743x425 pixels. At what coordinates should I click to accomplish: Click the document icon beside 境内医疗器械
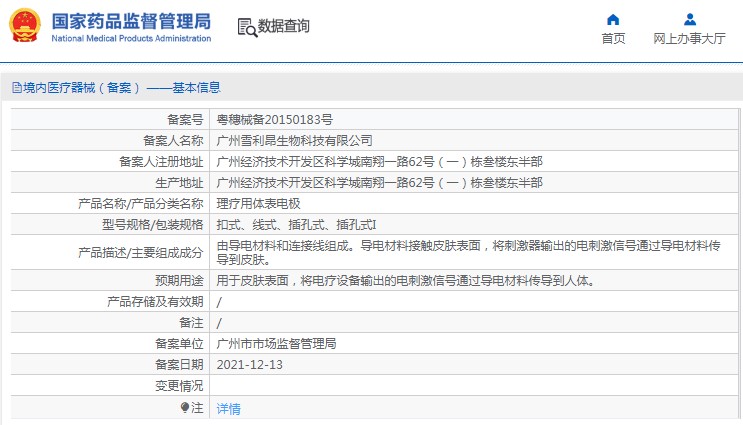pos(17,88)
